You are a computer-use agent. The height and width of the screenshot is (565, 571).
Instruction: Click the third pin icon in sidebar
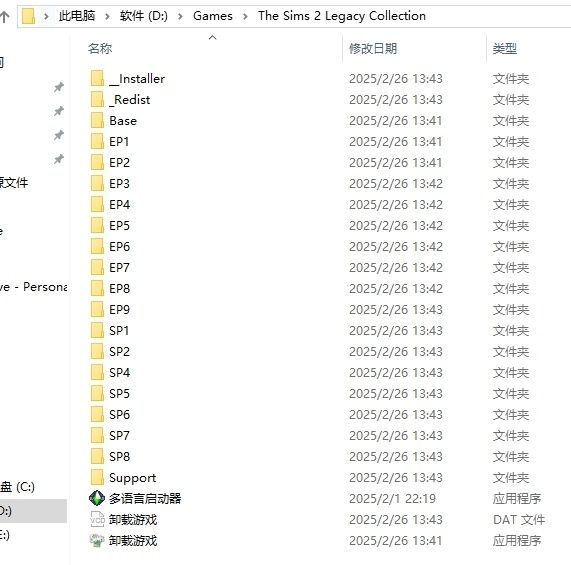pyautogui.click(x=59, y=135)
